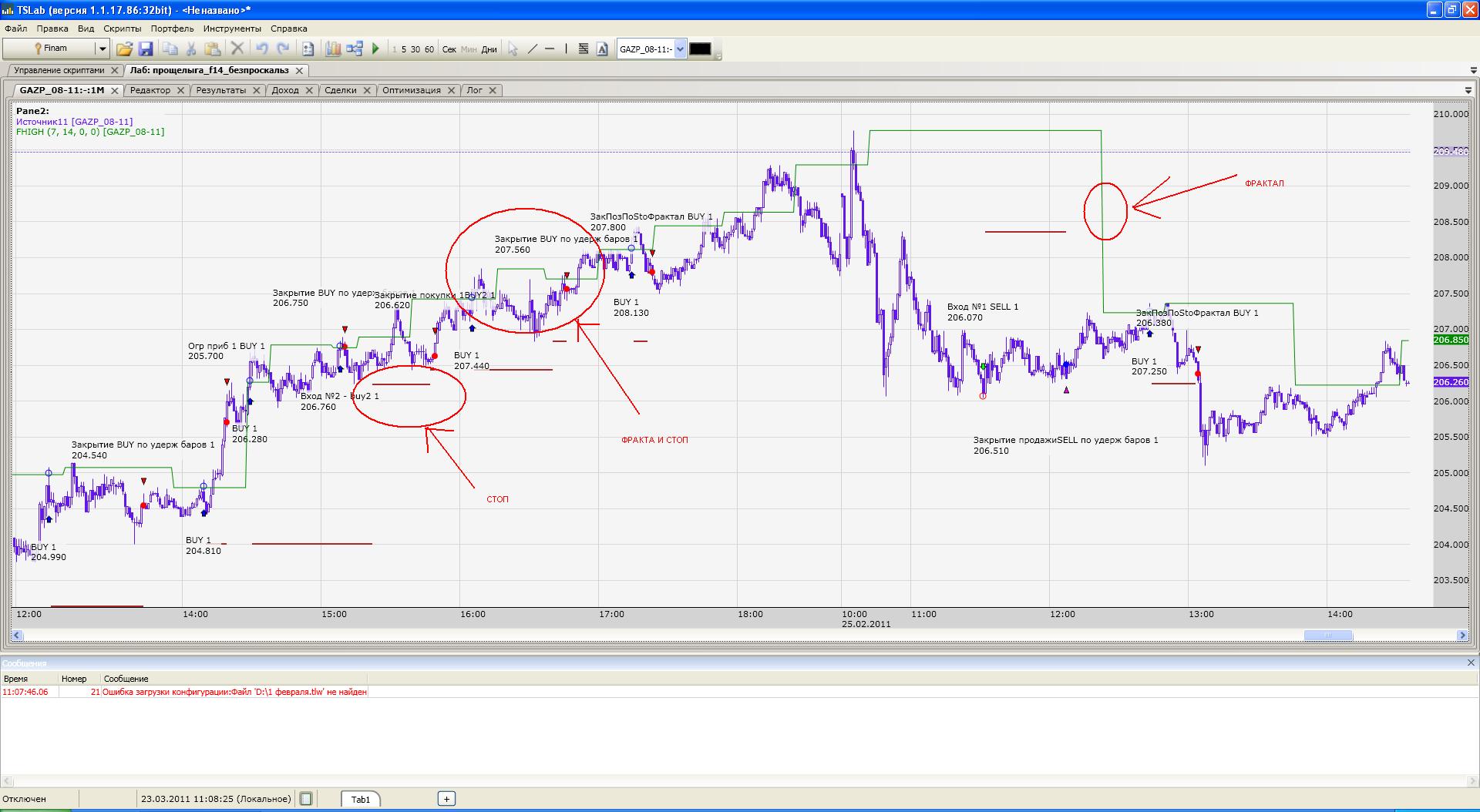
Task: Click the chart scrollbar right arrow
Action: [1462, 636]
